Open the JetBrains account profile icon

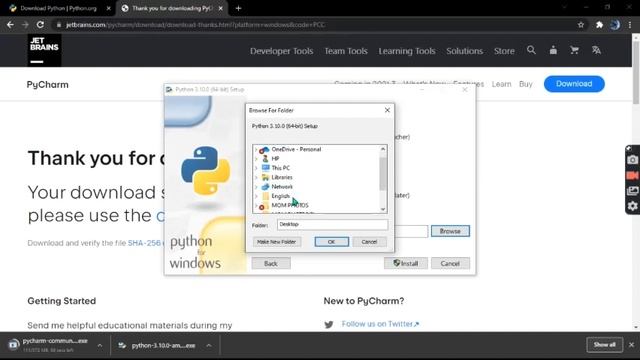click(x=553, y=50)
